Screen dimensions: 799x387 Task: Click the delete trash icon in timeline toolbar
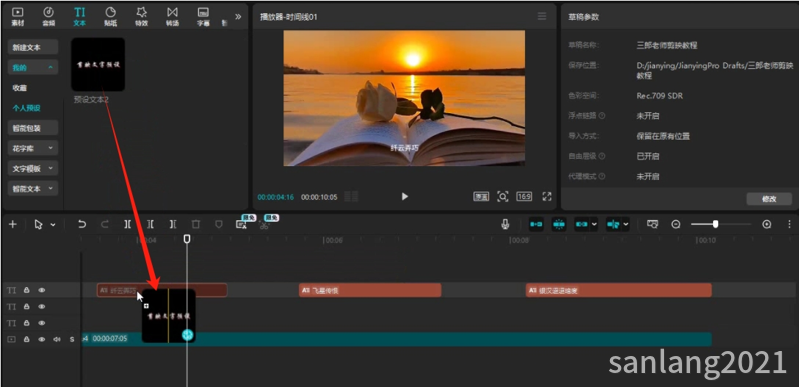tap(196, 224)
